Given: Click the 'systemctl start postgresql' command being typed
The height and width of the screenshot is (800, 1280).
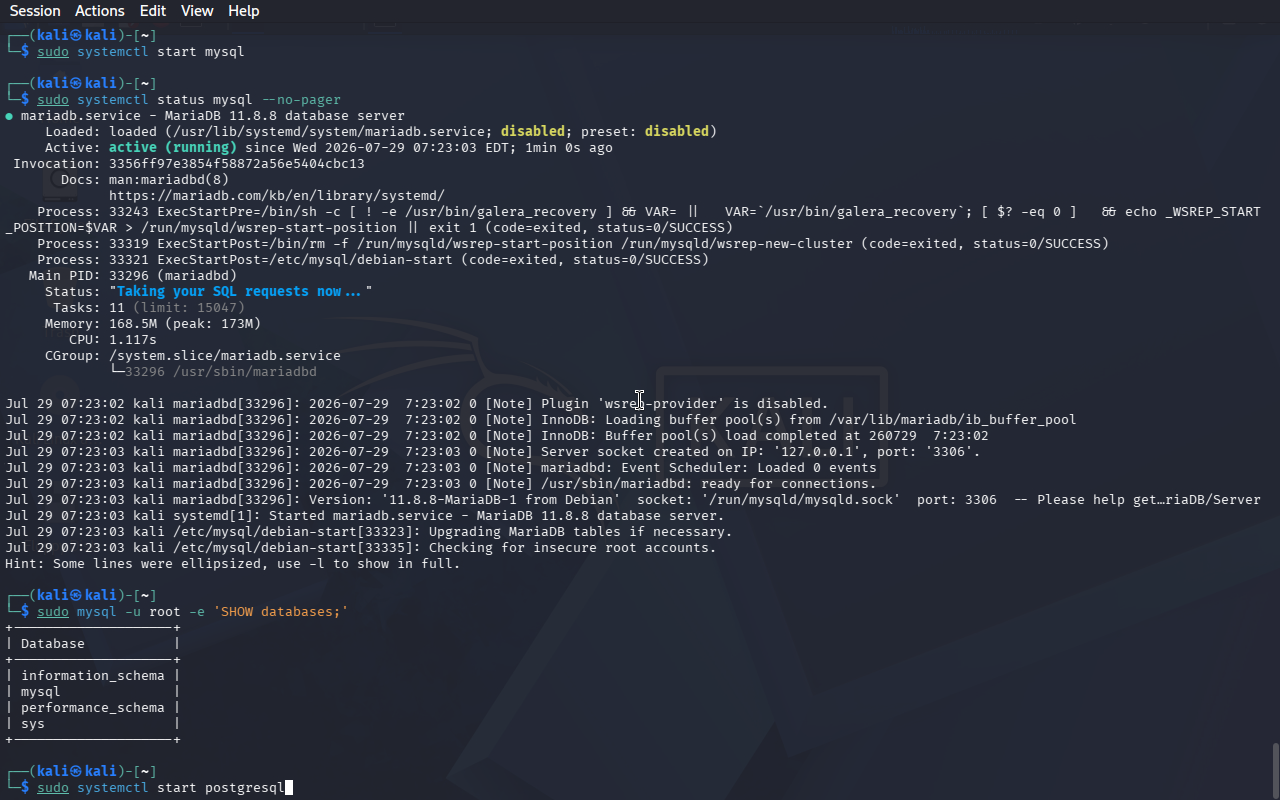Looking at the screenshot, I should (x=181, y=788).
